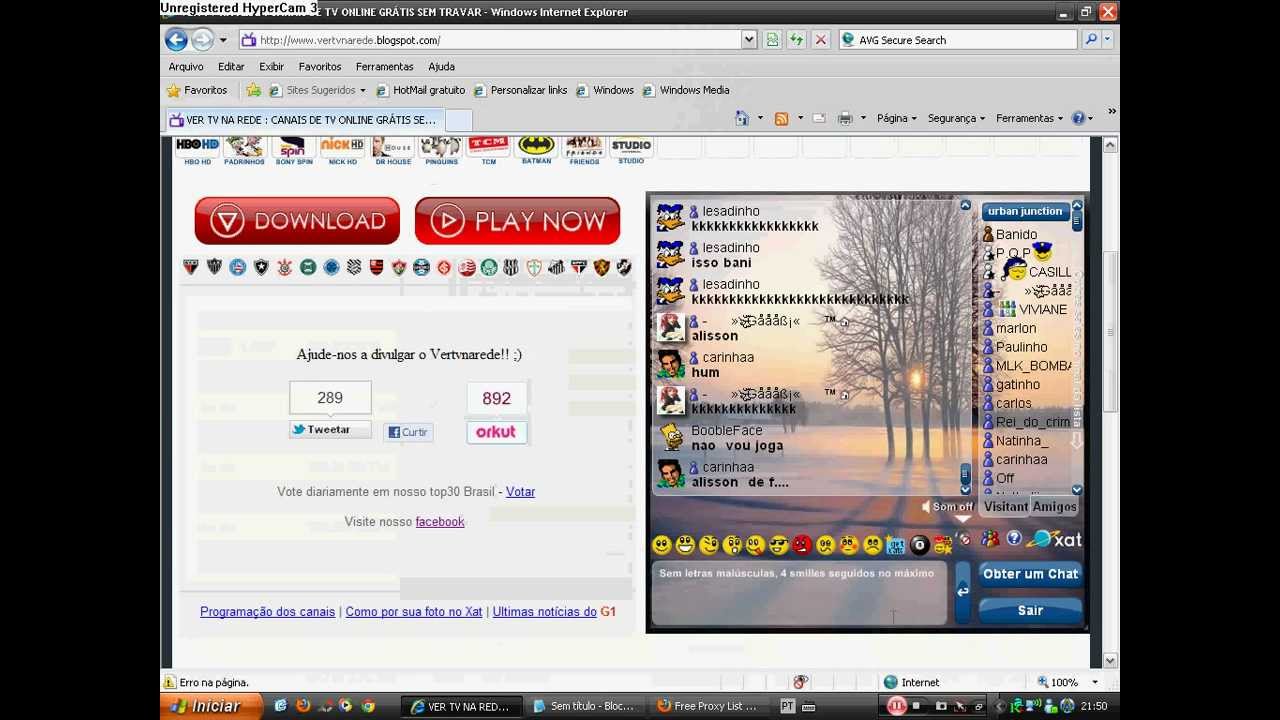The height and width of the screenshot is (720, 1280).
Task: Print the page with the printer icon
Action: (845, 118)
